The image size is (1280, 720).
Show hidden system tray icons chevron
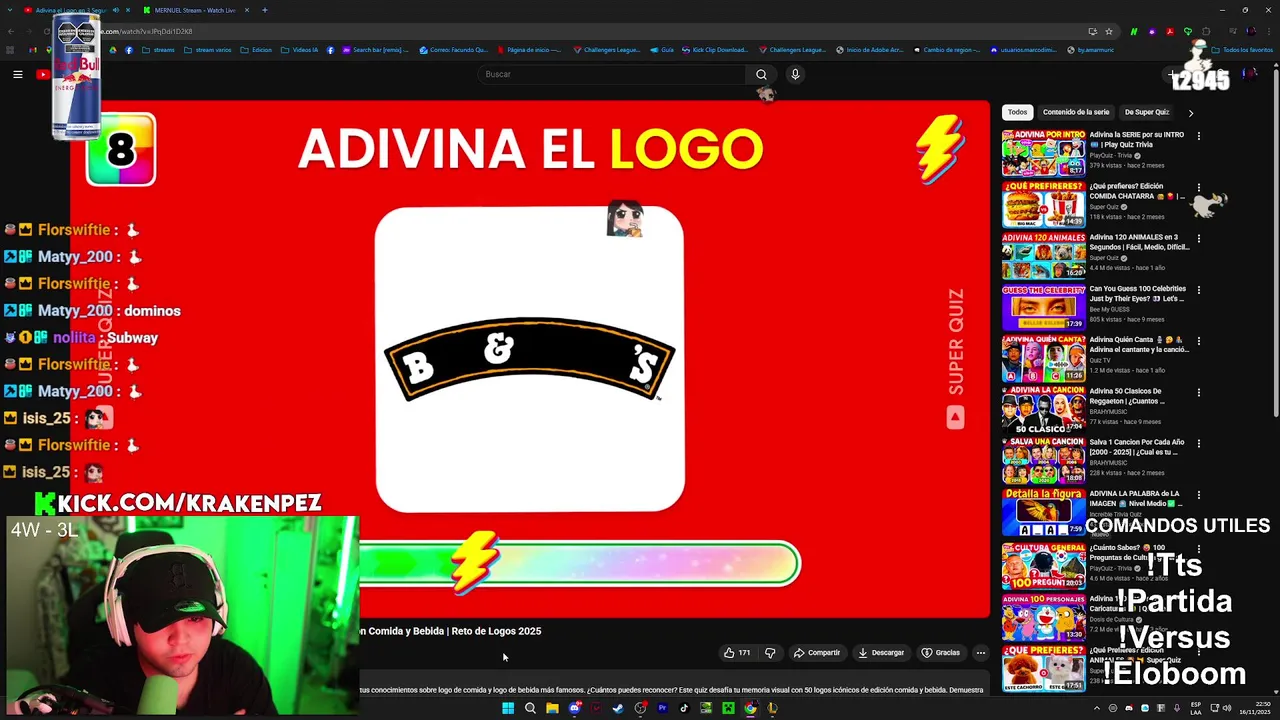[x=1097, y=708]
